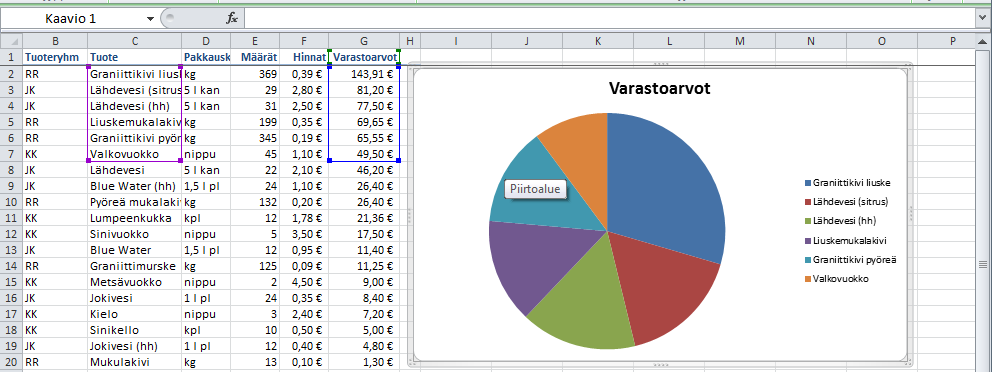Click the Metsävuokko product cell
Image resolution: width=992 pixels, height=372 pixels.
pyautogui.click(x=135, y=282)
